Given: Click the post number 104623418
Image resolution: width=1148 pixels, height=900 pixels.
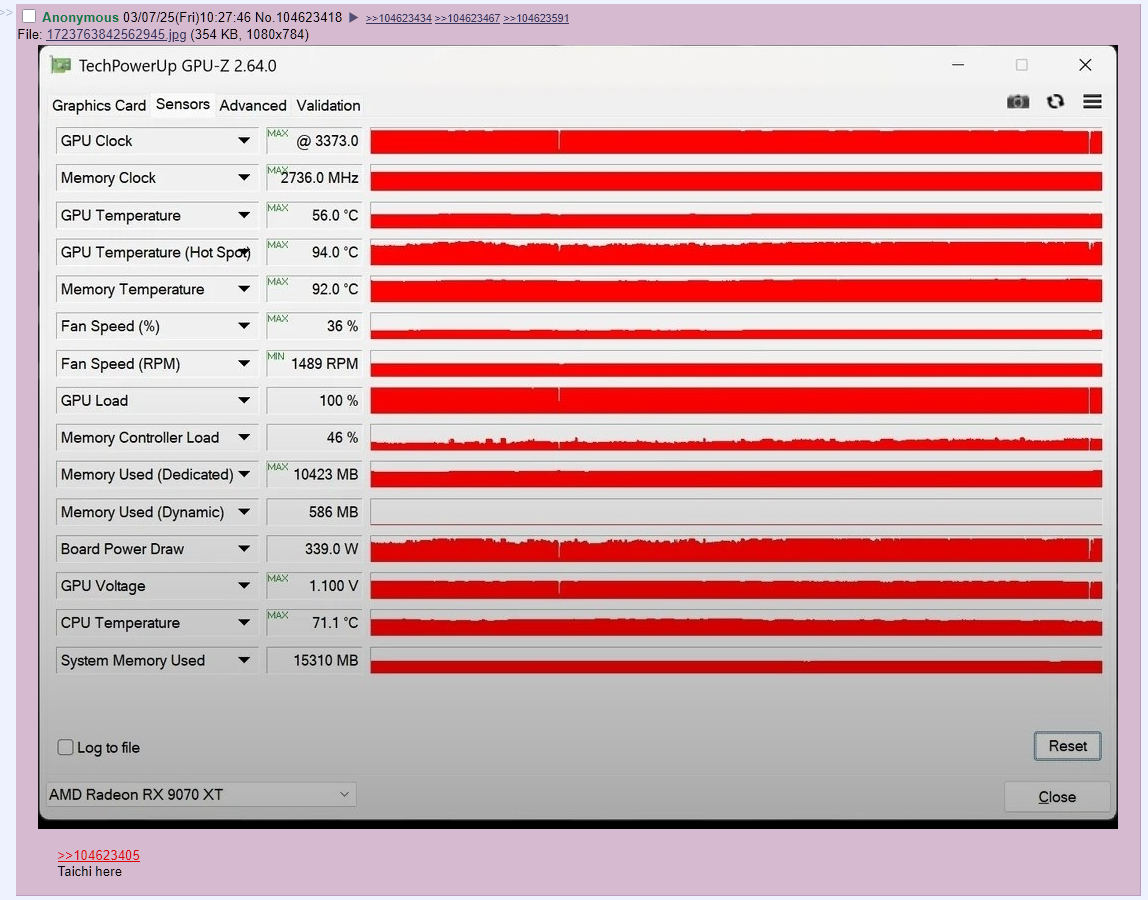Looking at the screenshot, I should [309, 18].
